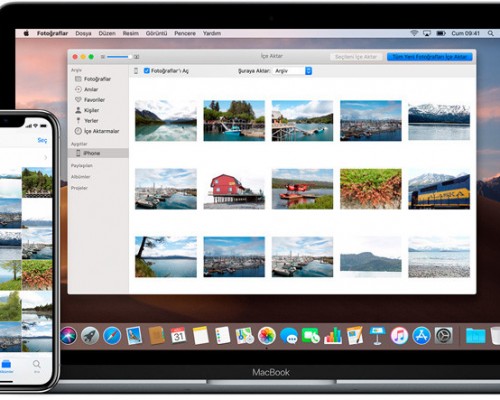Open iTunes from the Dock
The height and width of the screenshot is (400, 500).
[399, 336]
